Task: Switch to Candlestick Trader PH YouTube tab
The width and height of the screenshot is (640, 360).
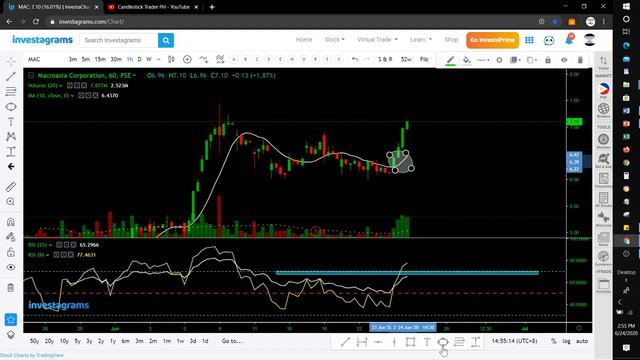Action: [153, 7]
